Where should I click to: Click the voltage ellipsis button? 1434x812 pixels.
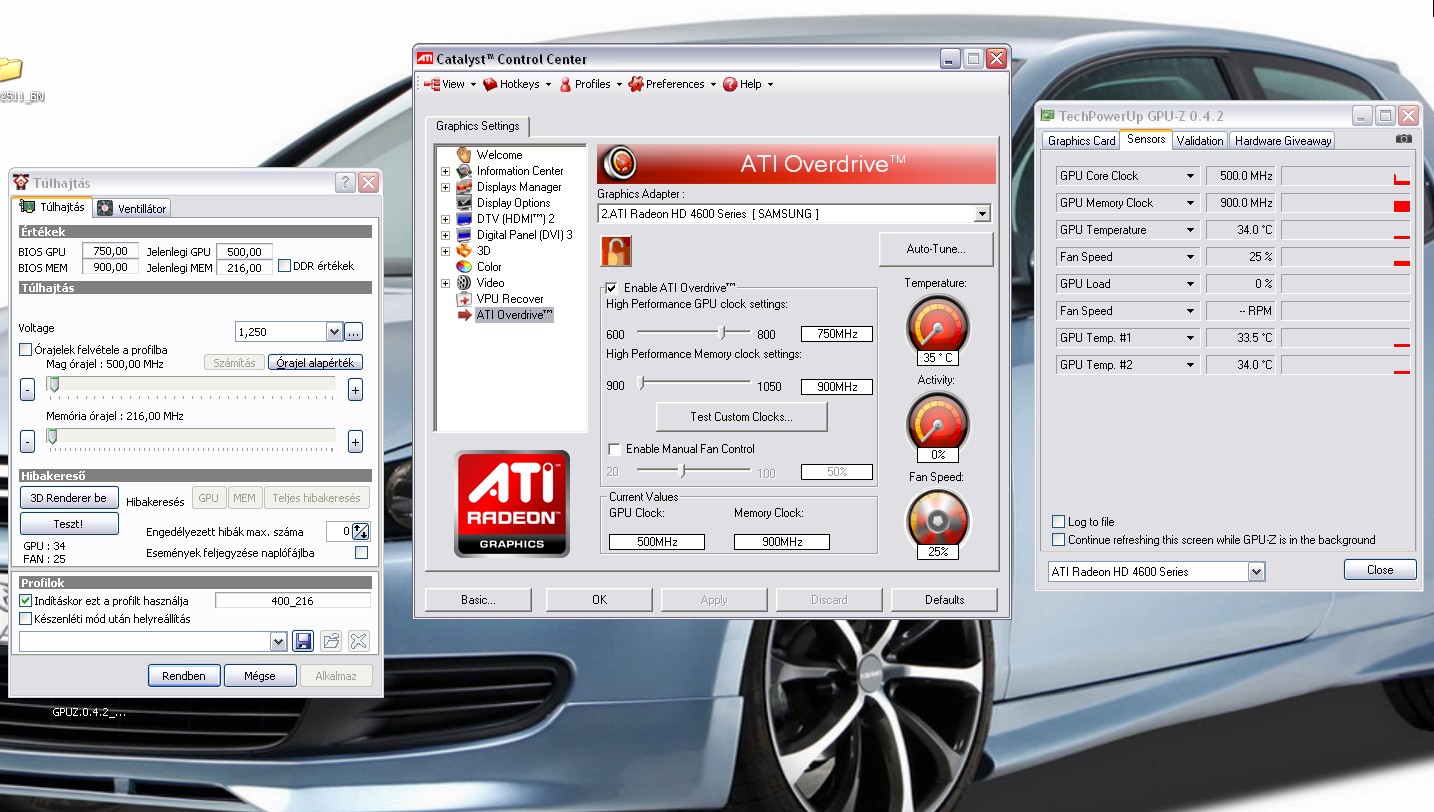click(x=355, y=332)
